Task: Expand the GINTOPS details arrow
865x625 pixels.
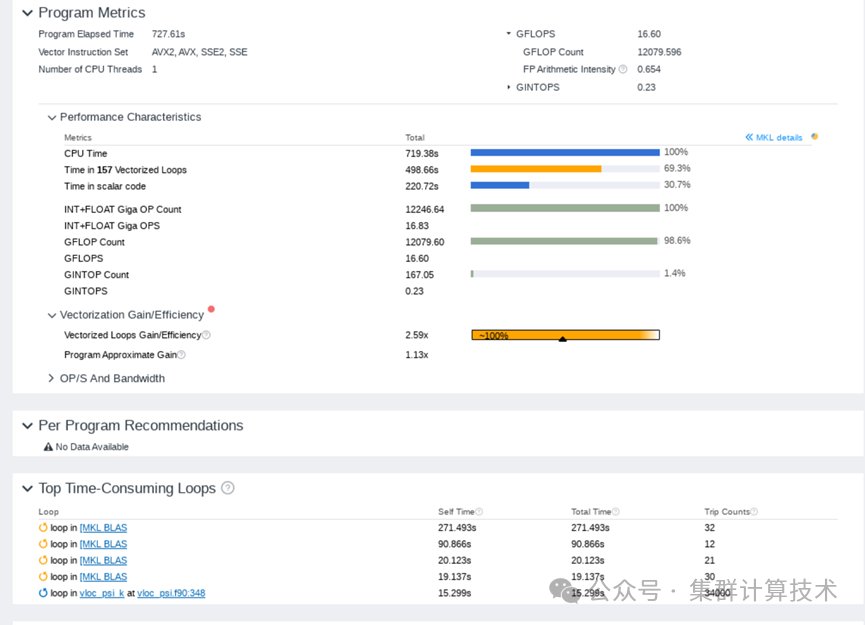Action: tap(510, 87)
